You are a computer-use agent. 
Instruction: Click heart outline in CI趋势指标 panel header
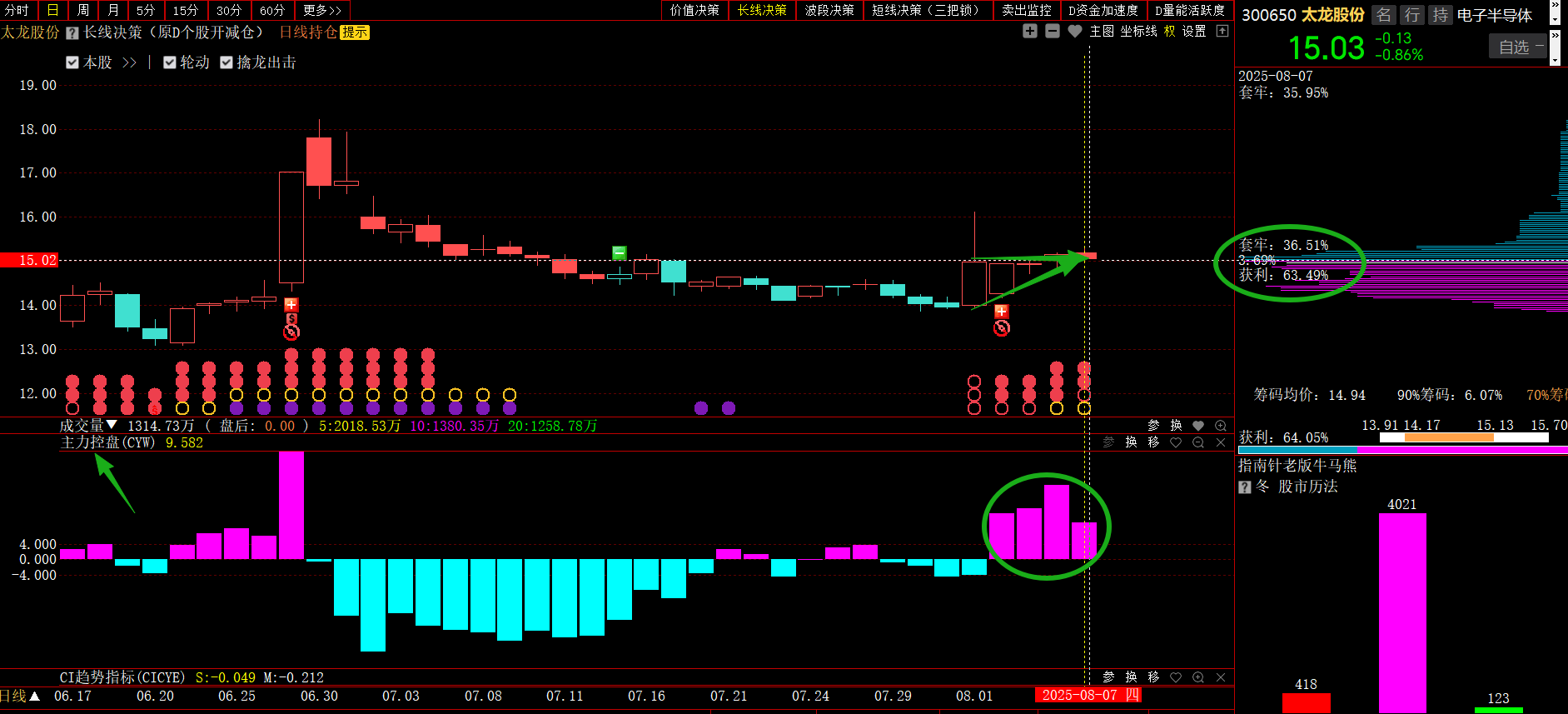1176,677
